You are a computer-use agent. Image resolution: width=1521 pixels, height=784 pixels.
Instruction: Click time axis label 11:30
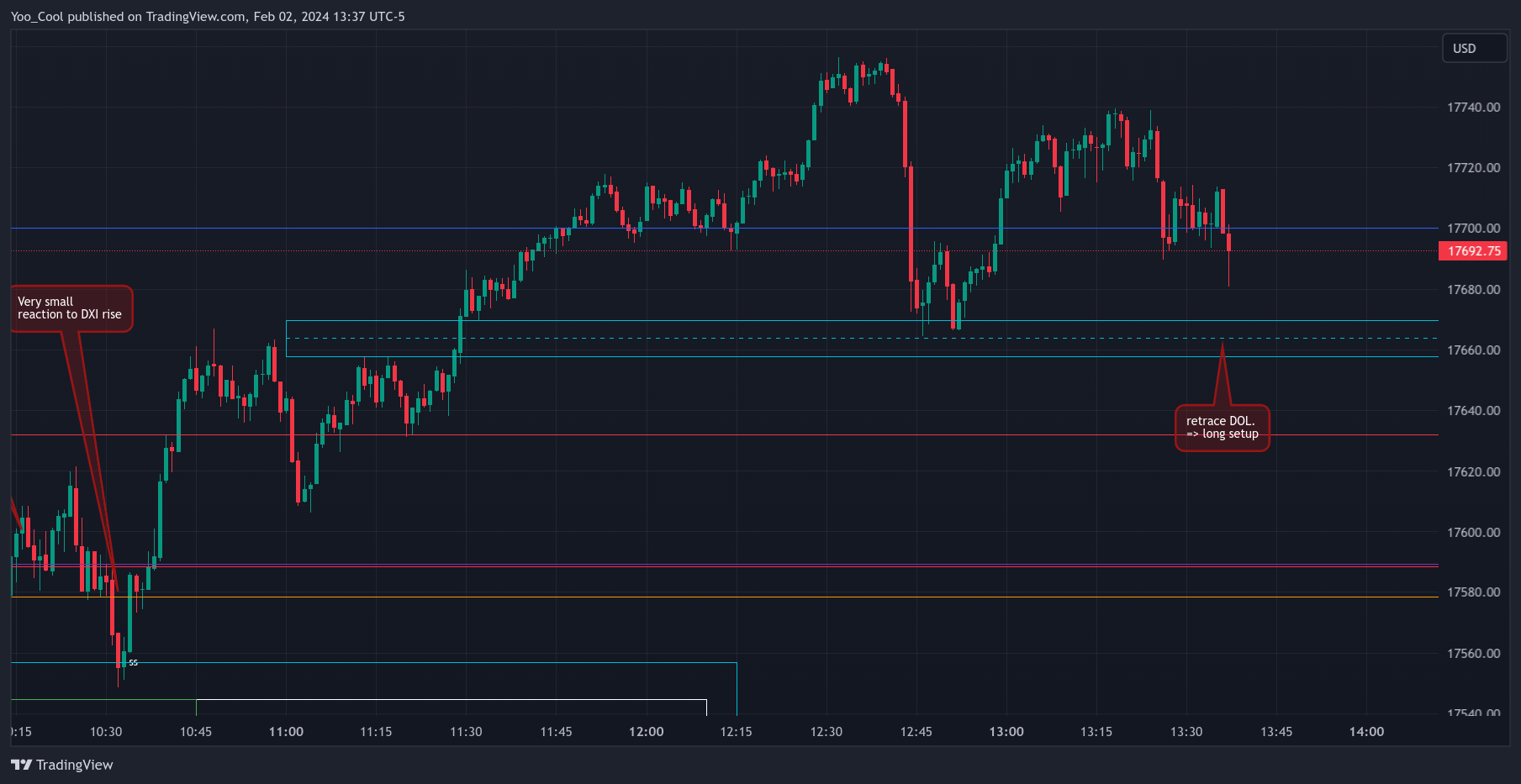pyautogui.click(x=466, y=732)
